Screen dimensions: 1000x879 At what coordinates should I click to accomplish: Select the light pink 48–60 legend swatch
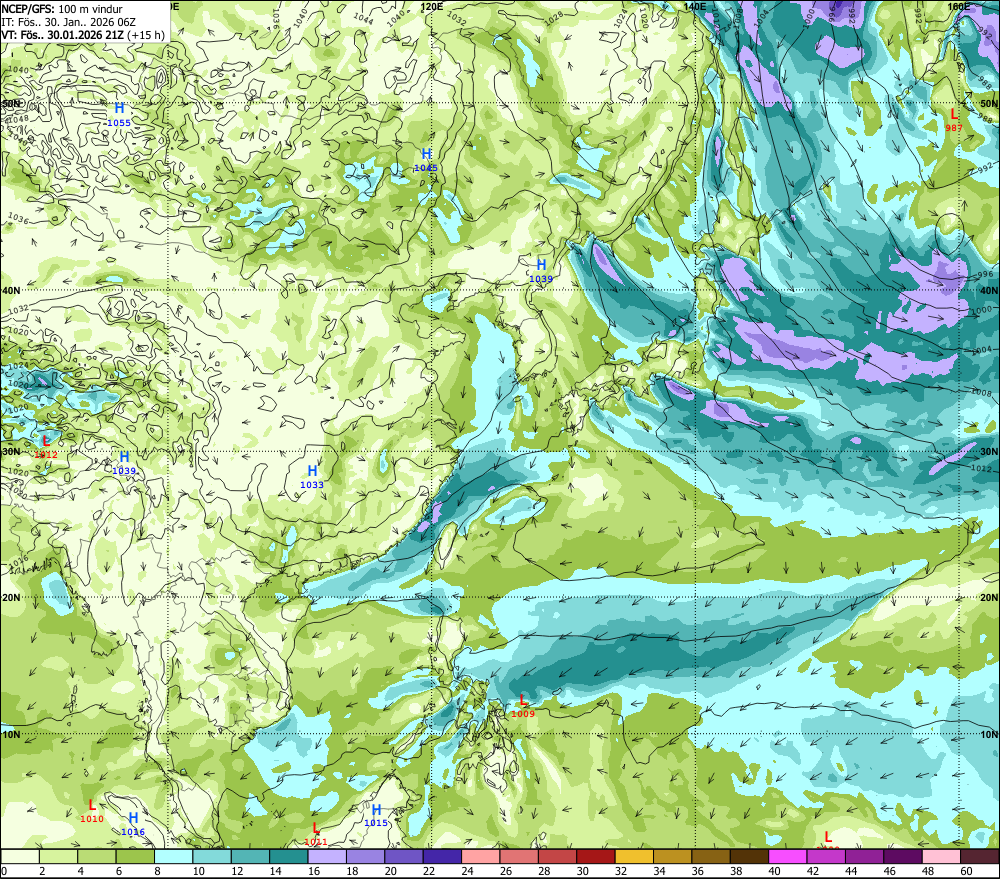click(941, 856)
